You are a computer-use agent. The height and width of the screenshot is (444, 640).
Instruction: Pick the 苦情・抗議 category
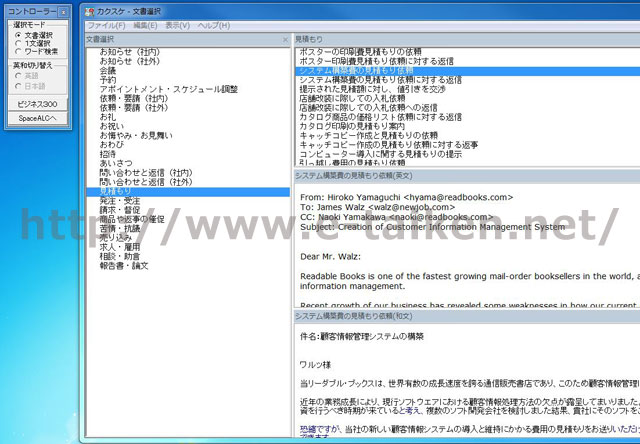coord(118,228)
